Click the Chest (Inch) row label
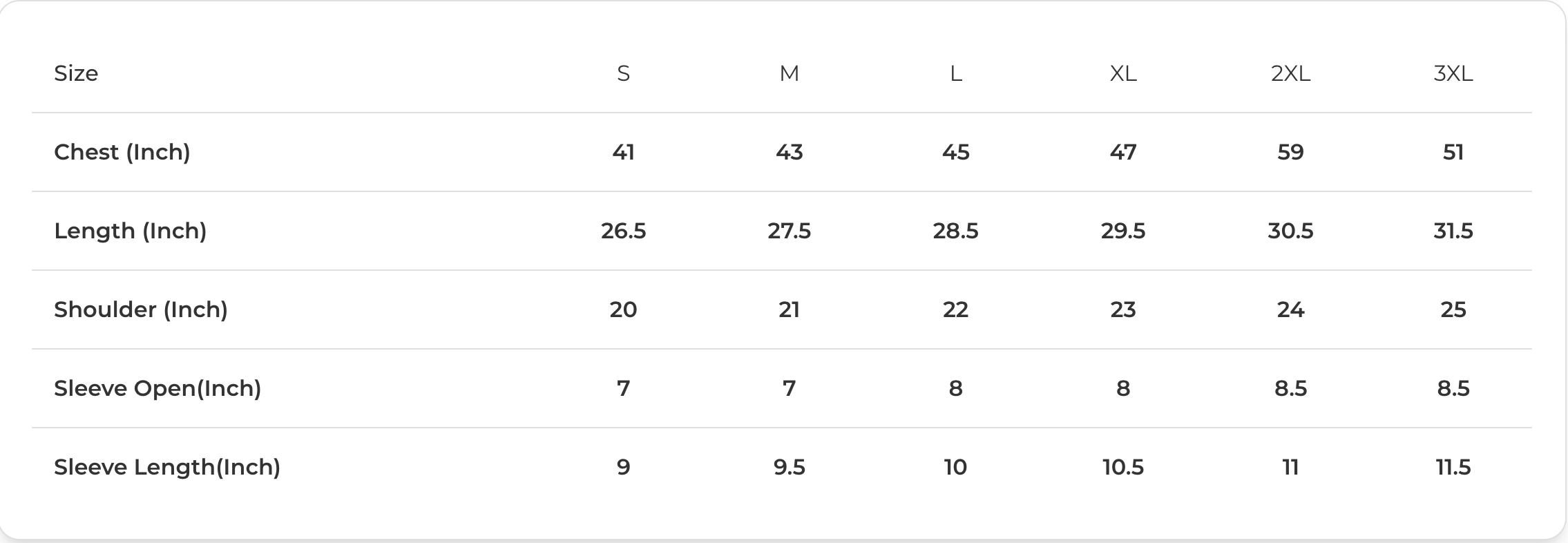The image size is (1568, 543). pyautogui.click(x=122, y=152)
